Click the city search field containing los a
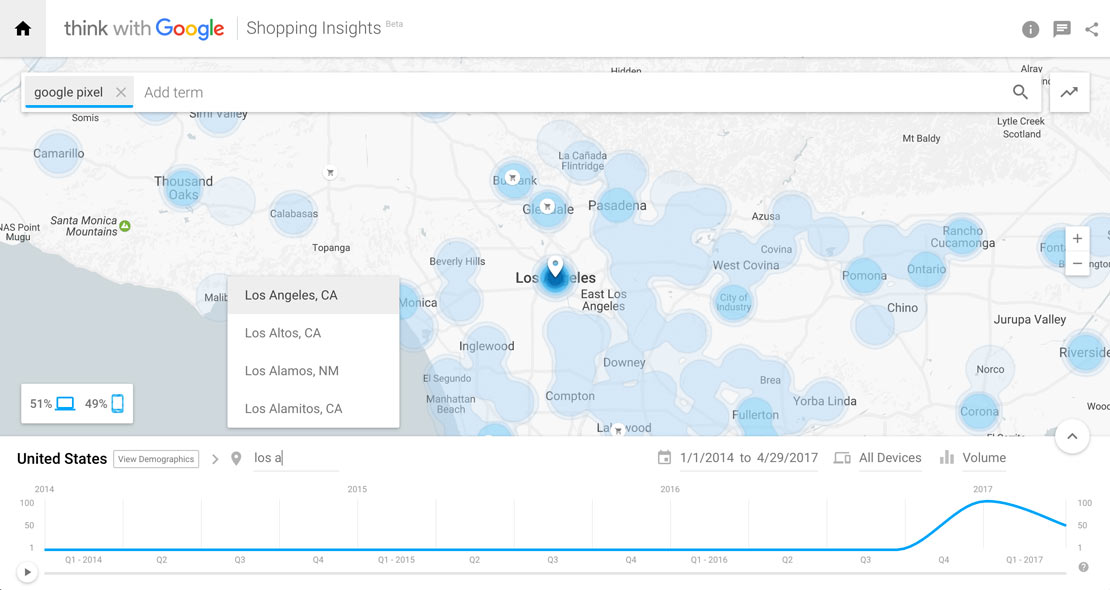Viewport: 1110px width, 590px height. point(296,458)
